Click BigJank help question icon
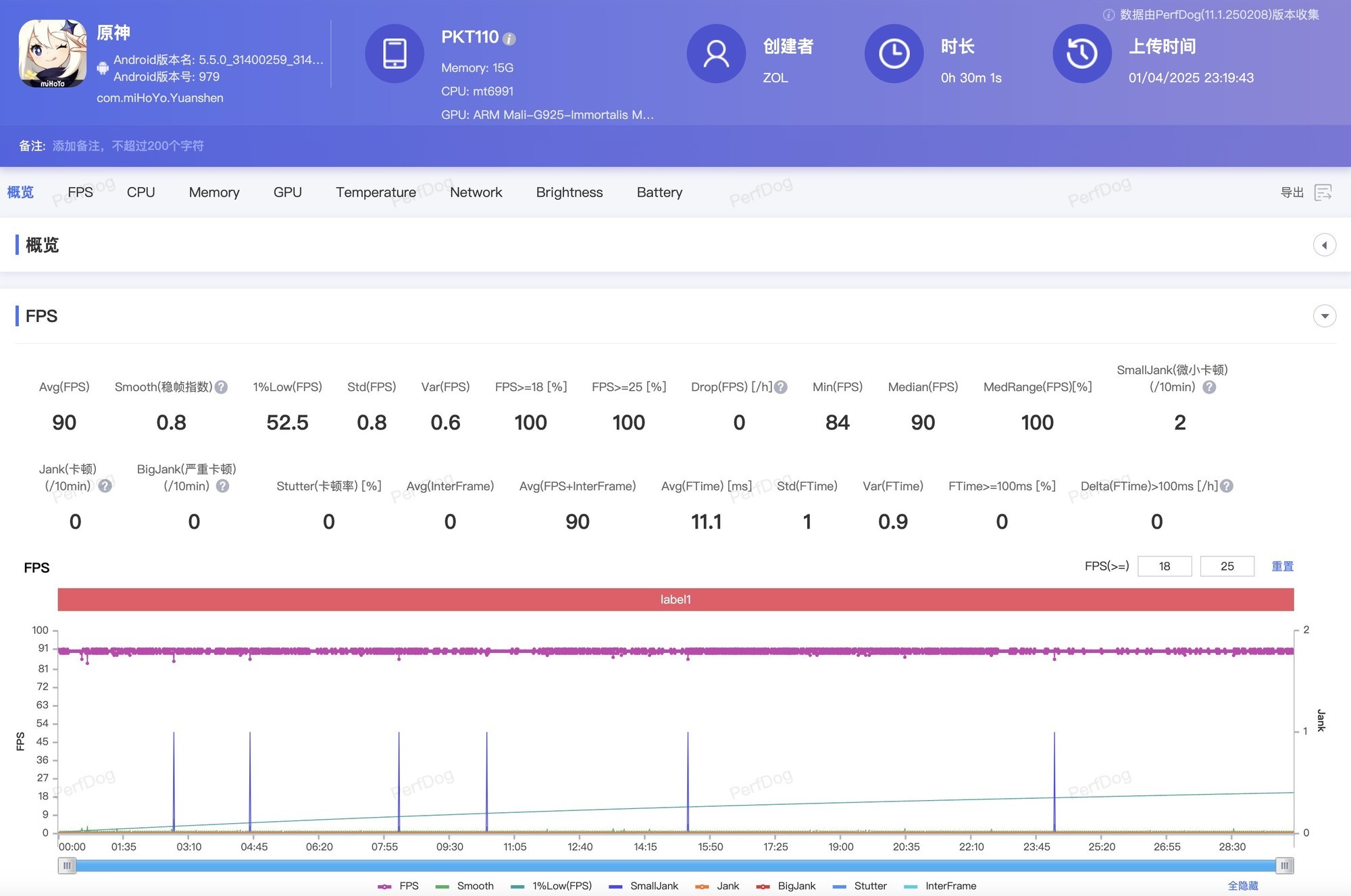This screenshot has width=1351, height=896. point(222,486)
